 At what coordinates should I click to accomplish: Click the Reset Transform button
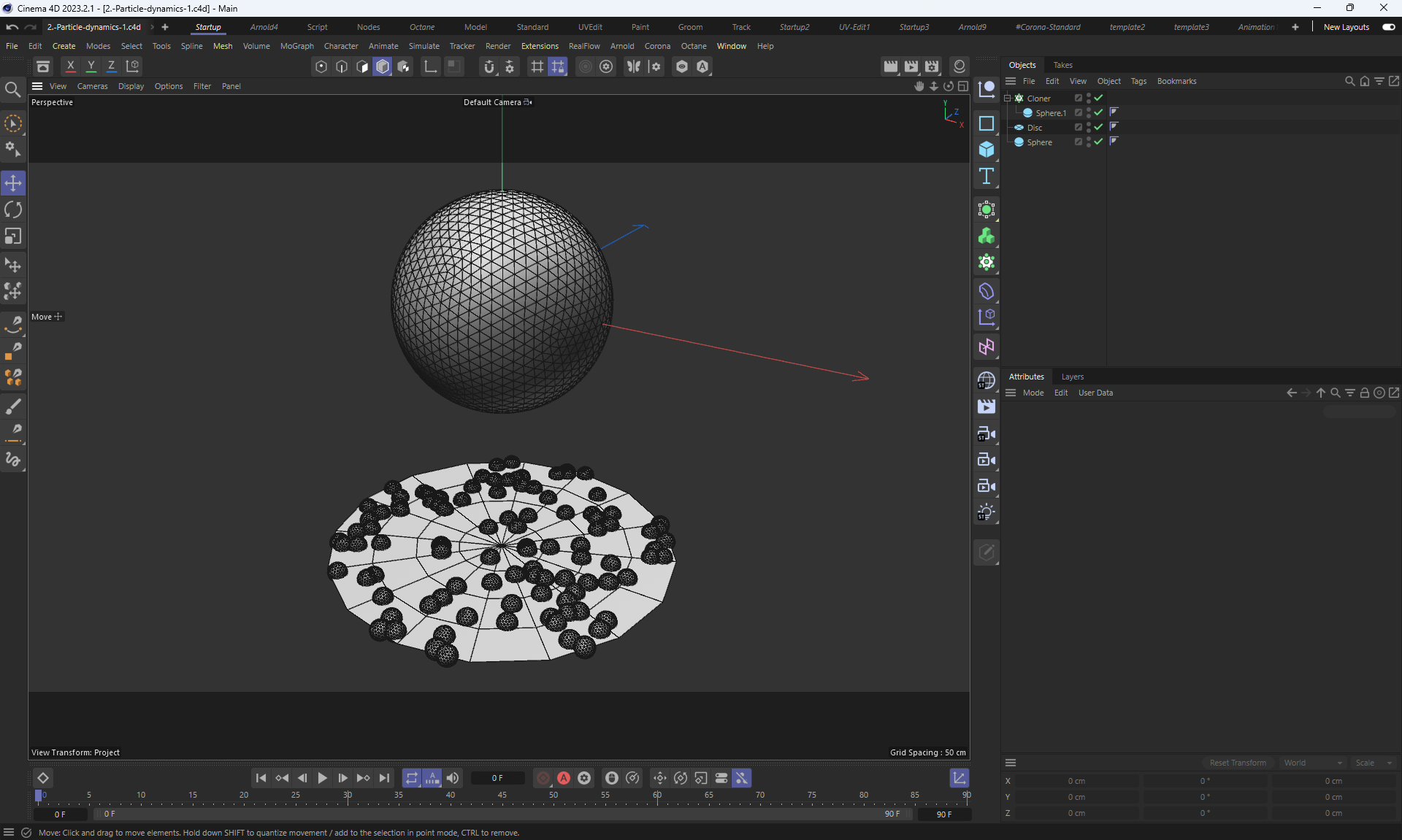click(1238, 763)
